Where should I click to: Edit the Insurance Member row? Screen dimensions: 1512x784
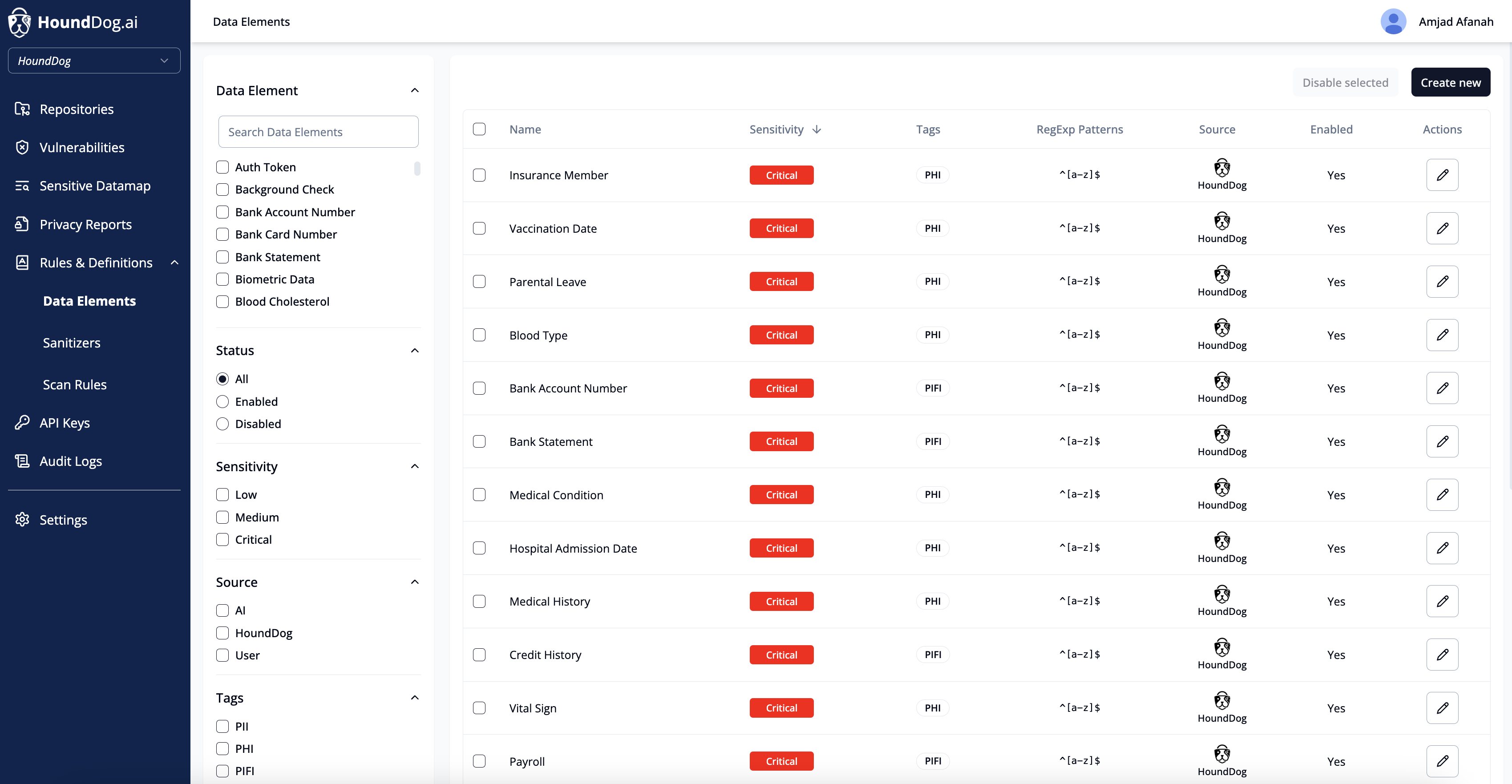pyautogui.click(x=1442, y=175)
